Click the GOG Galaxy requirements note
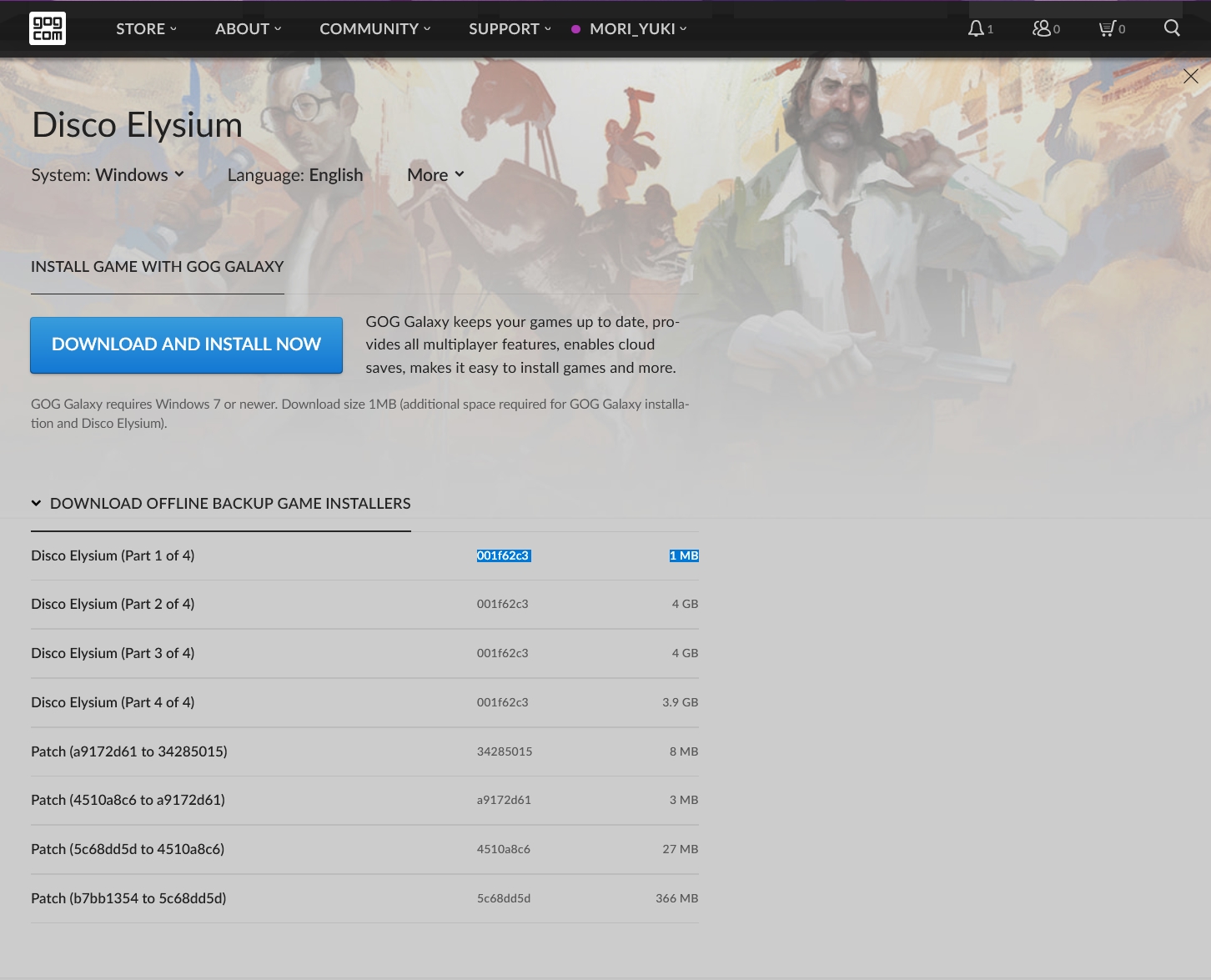The width and height of the screenshot is (1211, 980). point(360,414)
